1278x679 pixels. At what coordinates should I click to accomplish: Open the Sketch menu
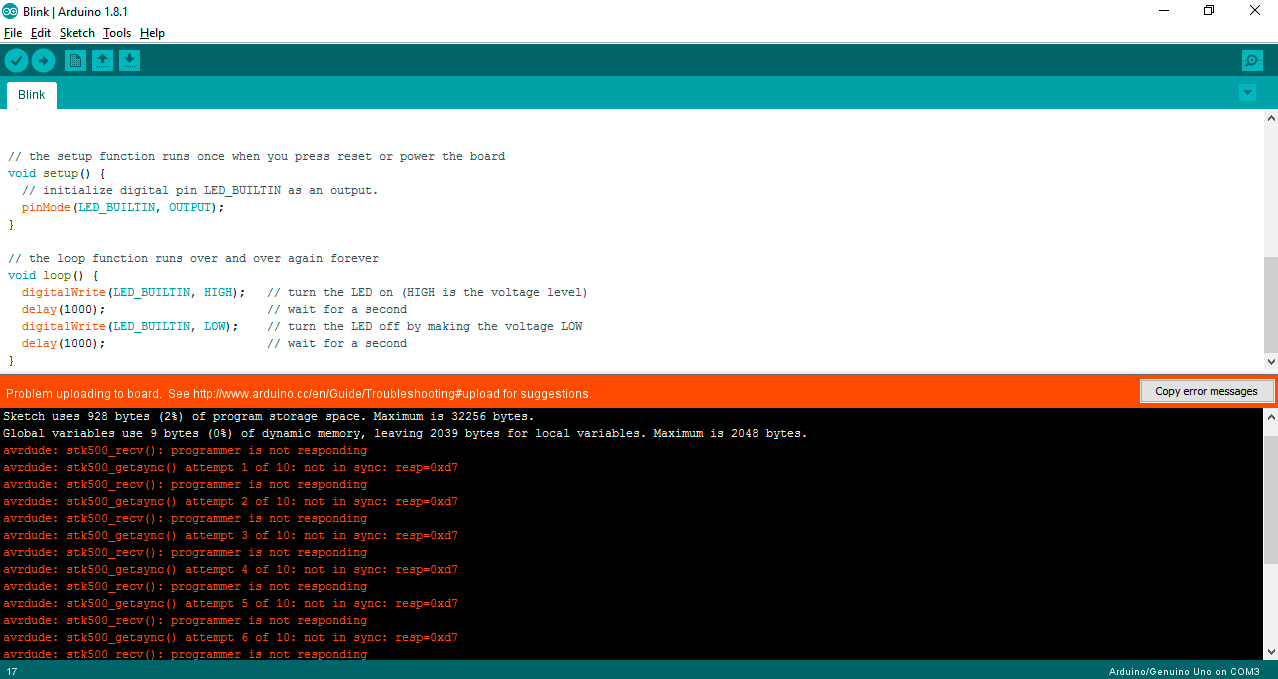point(77,33)
